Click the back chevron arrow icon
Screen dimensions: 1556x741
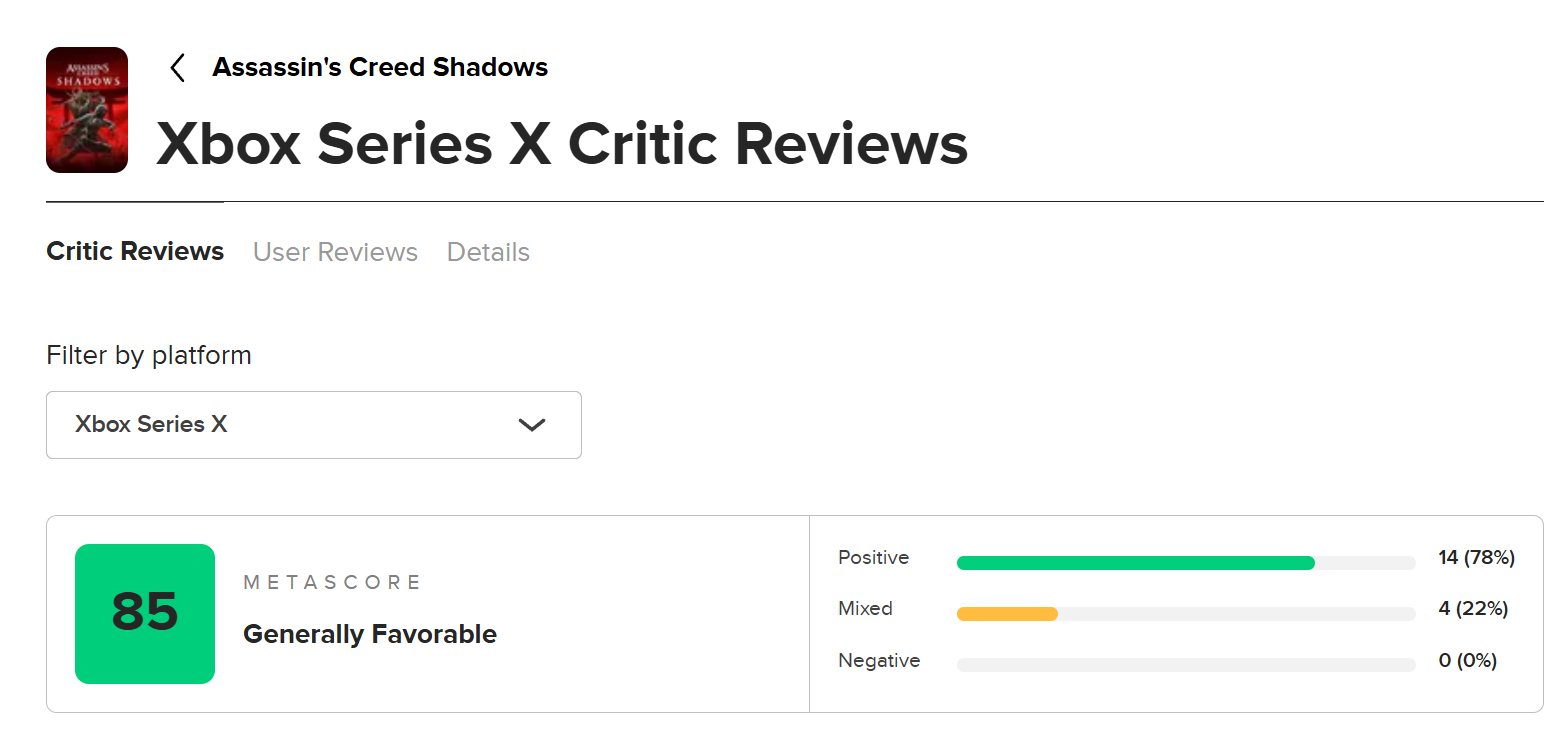click(x=178, y=68)
